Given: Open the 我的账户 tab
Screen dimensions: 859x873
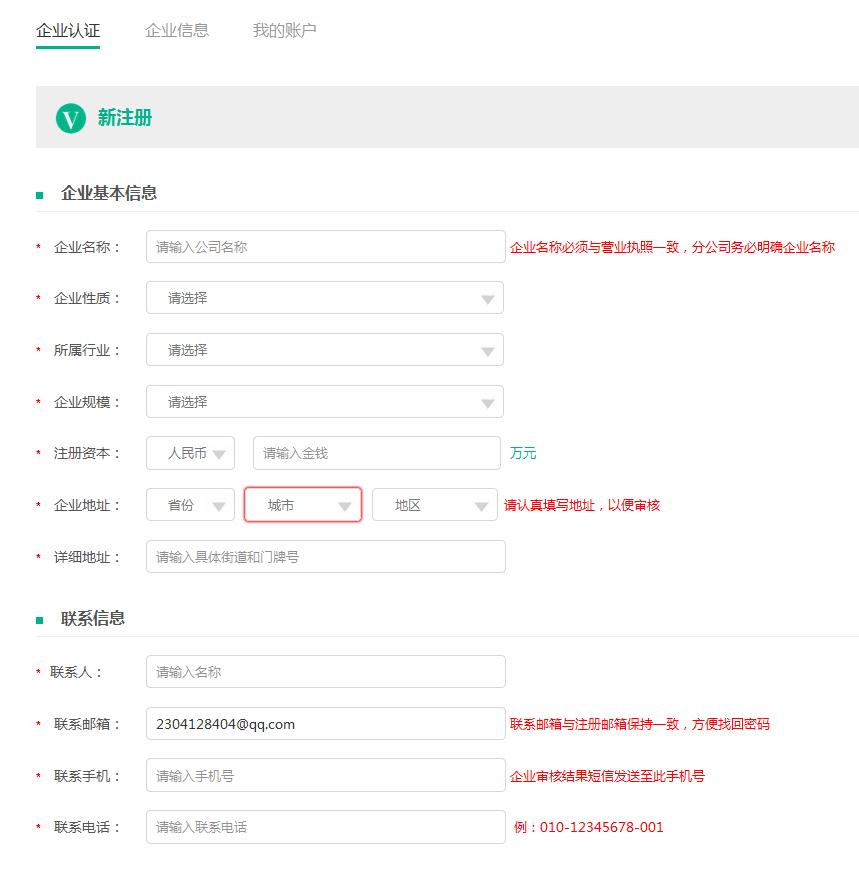Looking at the screenshot, I should 284,30.
